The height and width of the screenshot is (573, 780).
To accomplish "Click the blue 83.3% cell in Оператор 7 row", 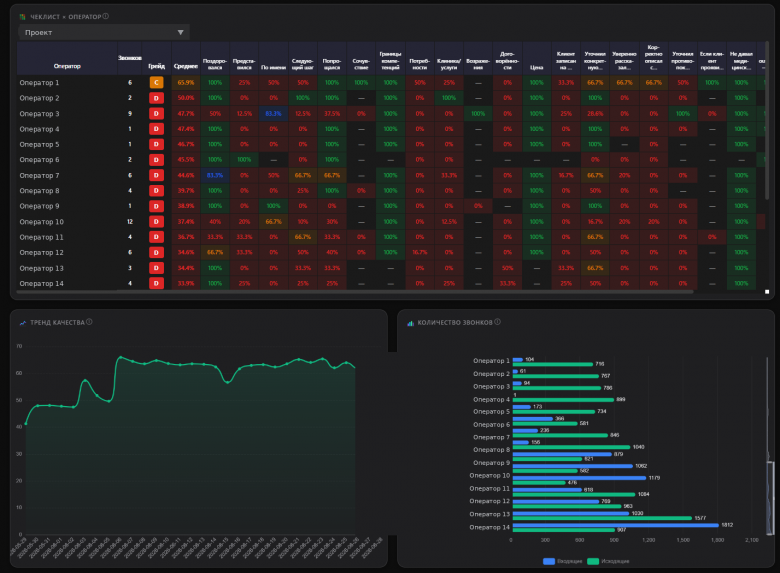I will [215, 175].
